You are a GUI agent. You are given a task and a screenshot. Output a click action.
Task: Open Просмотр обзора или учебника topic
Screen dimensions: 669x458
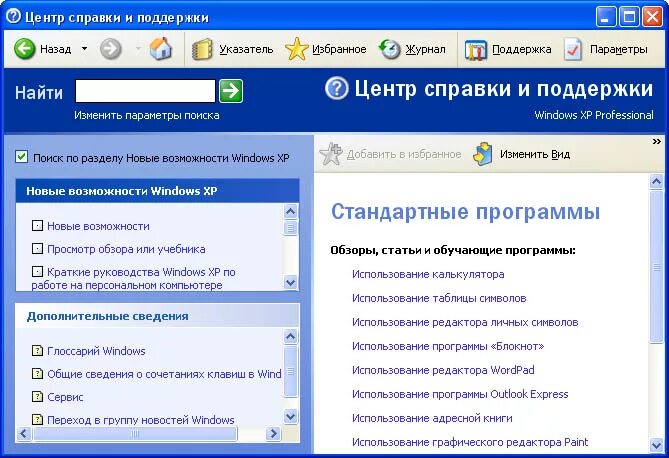(x=126, y=249)
